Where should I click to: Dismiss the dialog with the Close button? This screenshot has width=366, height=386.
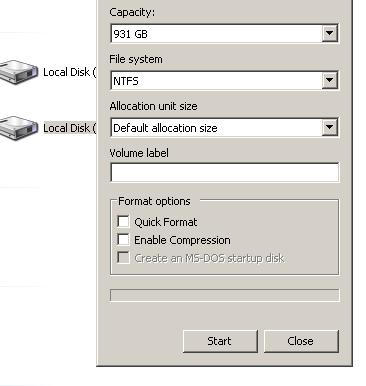(301, 341)
